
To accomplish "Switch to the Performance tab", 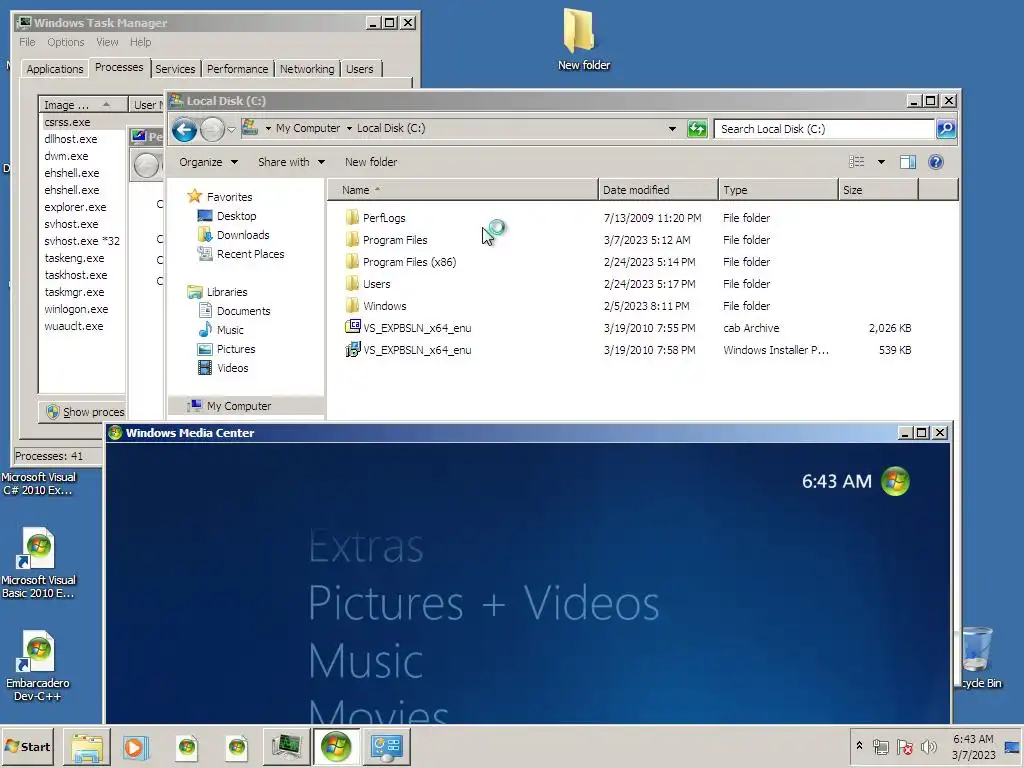I will point(238,69).
